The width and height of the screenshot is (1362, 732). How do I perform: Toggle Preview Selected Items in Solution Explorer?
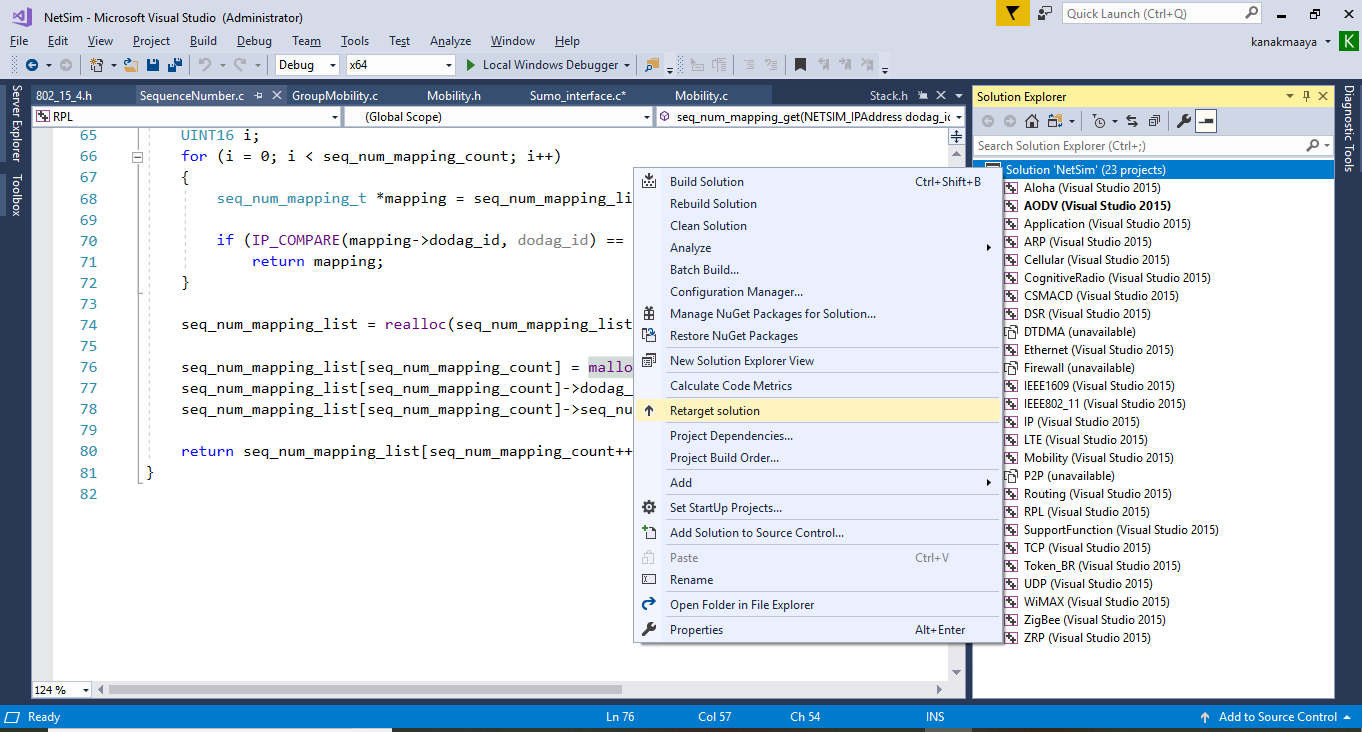point(1205,121)
